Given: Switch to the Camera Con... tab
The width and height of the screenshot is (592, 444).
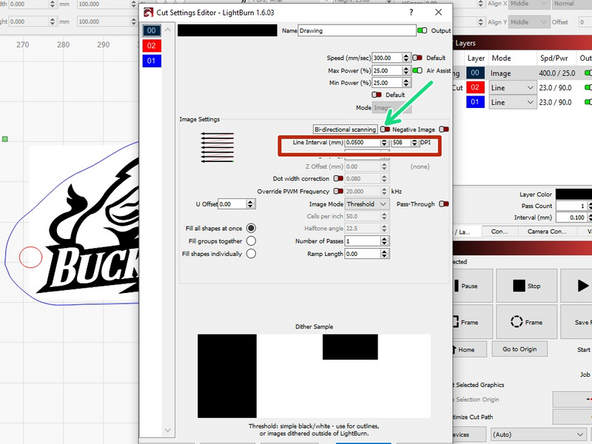Looking at the screenshot, I should (x=547, y=231).
